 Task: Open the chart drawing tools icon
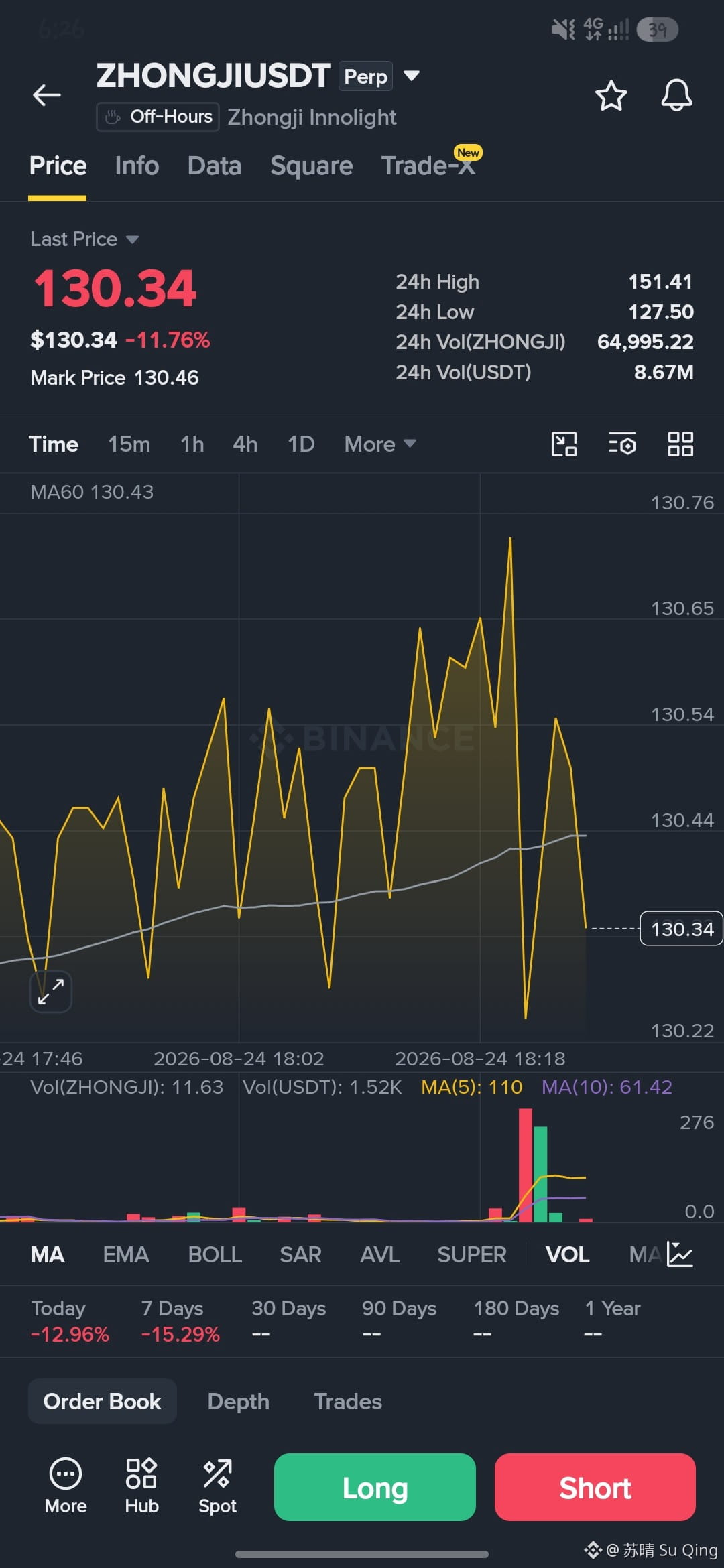[x=564, y=444]
